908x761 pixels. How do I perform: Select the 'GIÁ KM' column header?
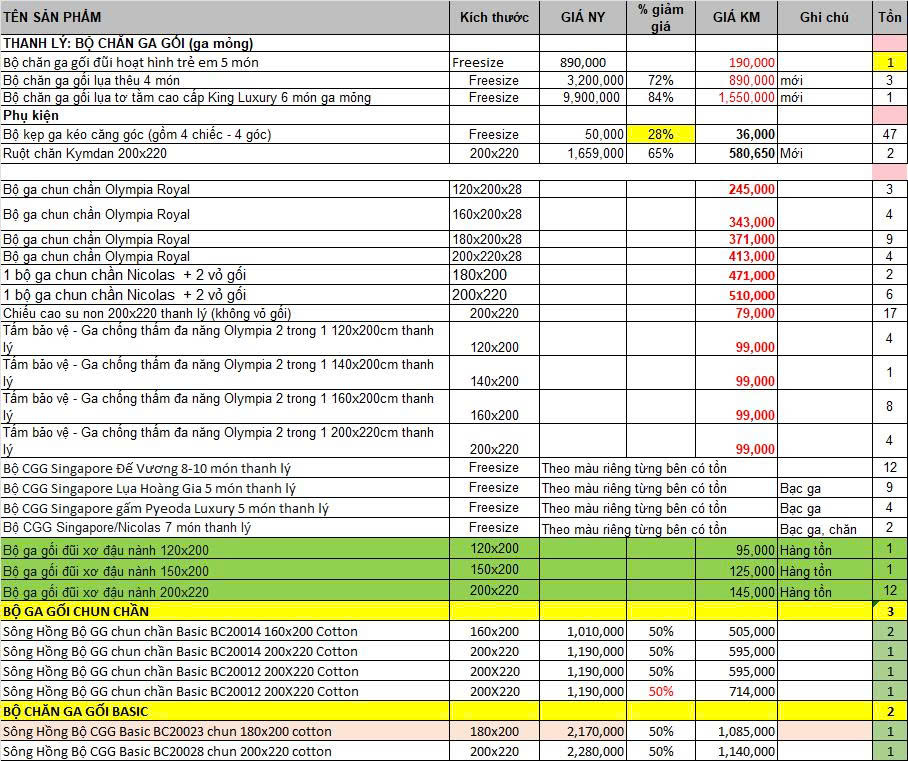tap(736, 17)
